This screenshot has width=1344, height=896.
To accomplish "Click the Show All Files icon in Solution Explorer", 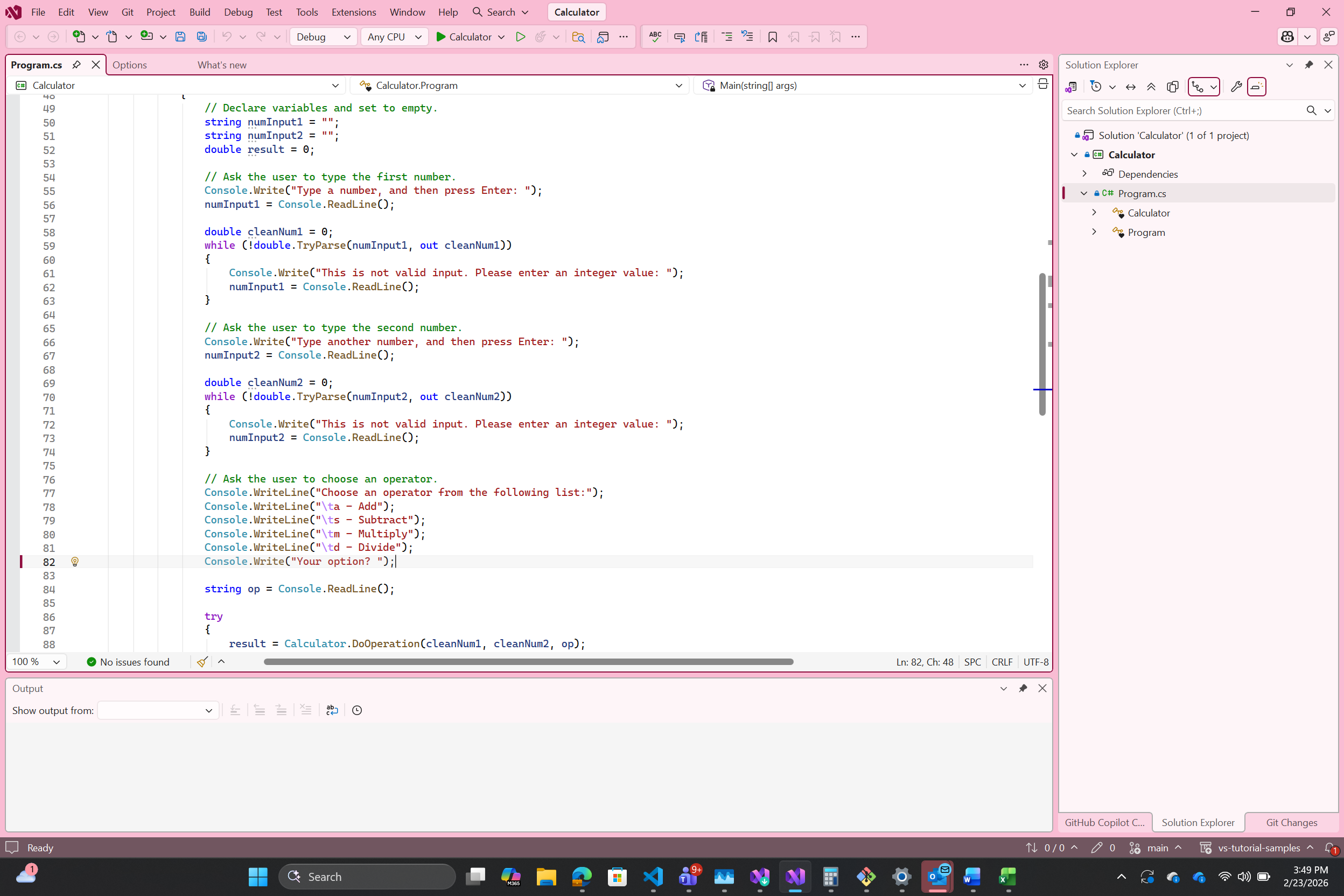I will [1173, 87].
